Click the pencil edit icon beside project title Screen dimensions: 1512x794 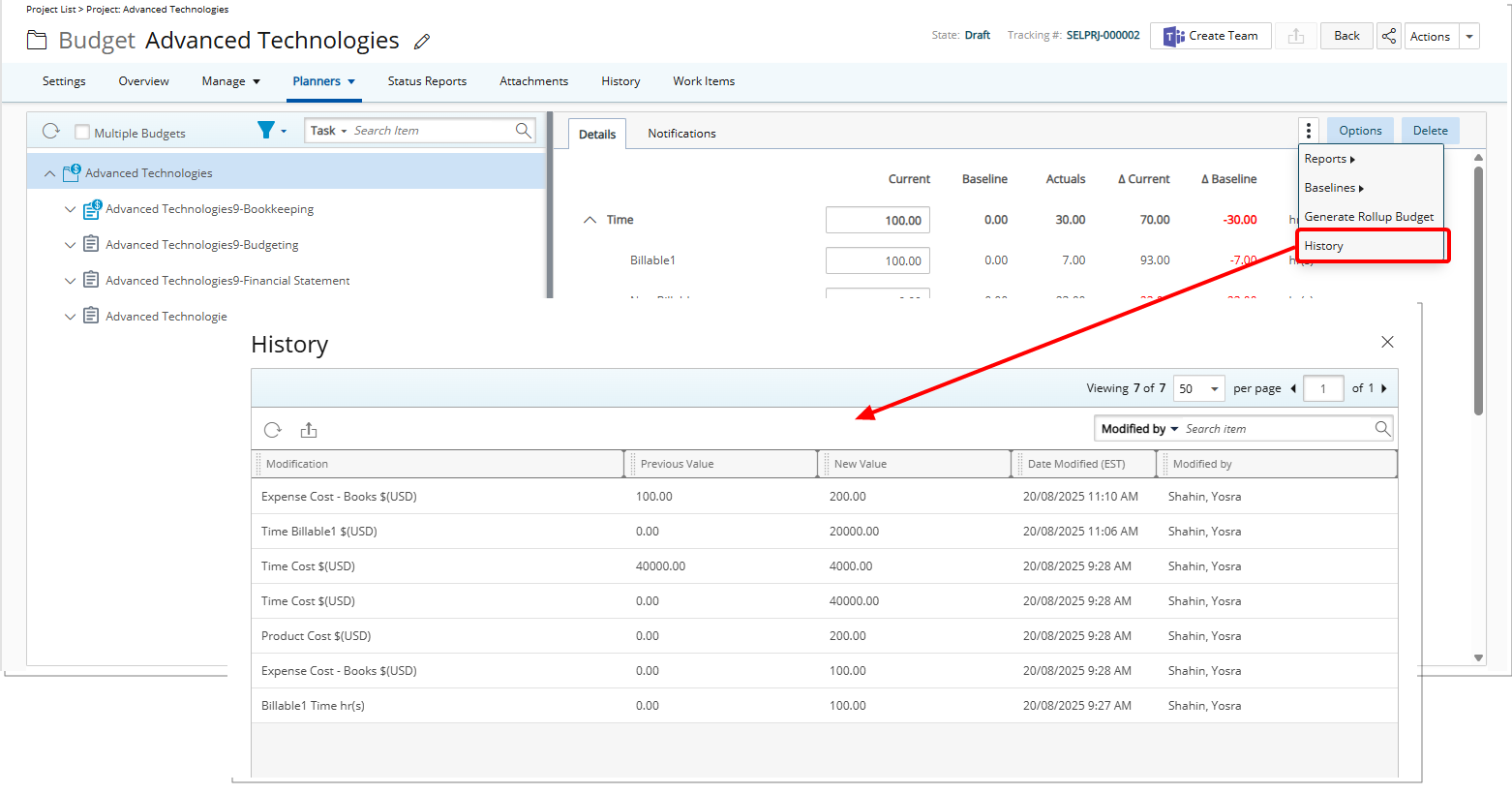click(x=421, y=42)
